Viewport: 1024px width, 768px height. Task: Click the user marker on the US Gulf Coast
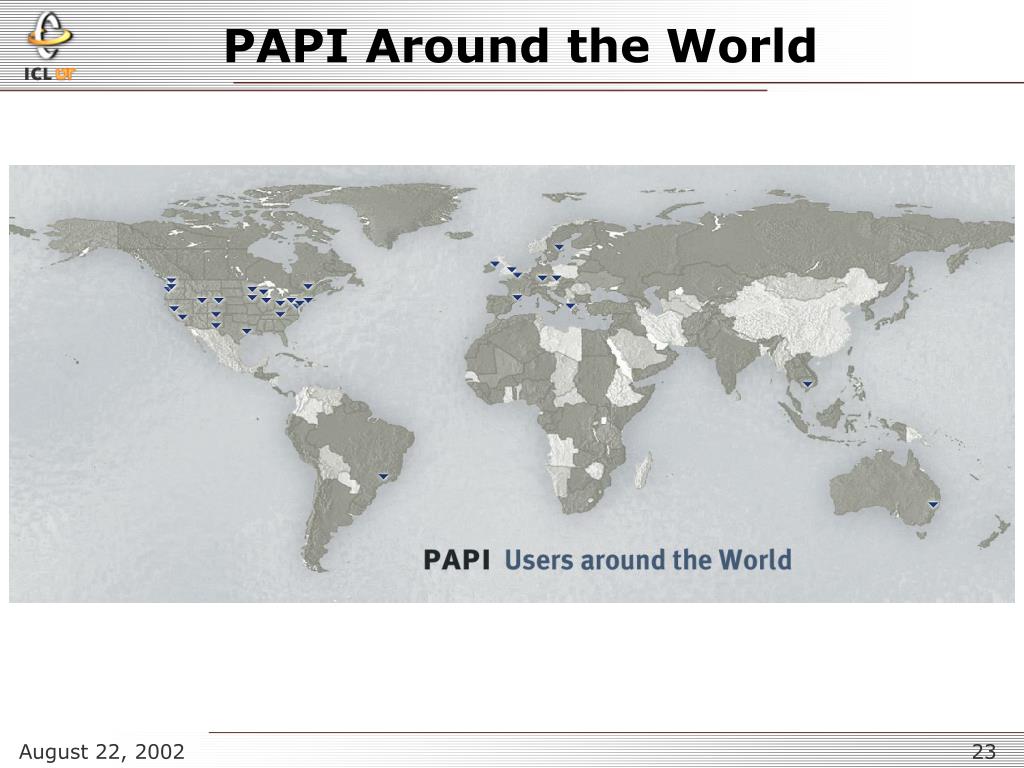[246, 331]
